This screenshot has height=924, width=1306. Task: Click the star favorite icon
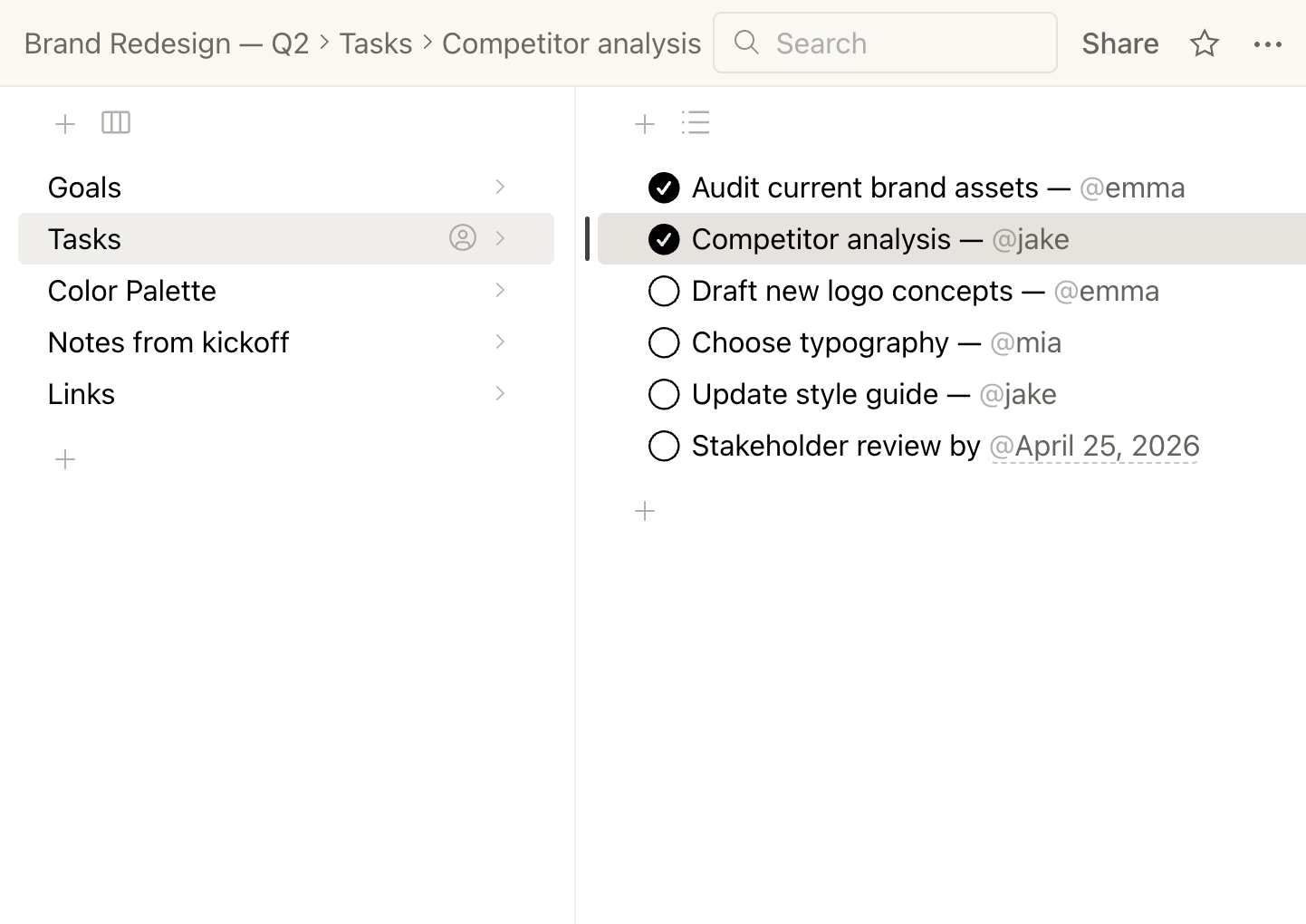coord(1204,43)
